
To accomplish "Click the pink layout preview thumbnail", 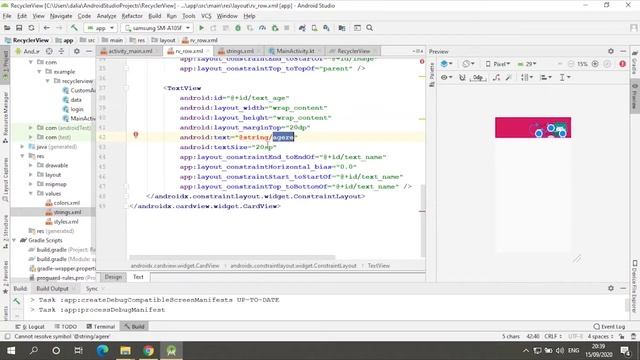I will (533, 127).
